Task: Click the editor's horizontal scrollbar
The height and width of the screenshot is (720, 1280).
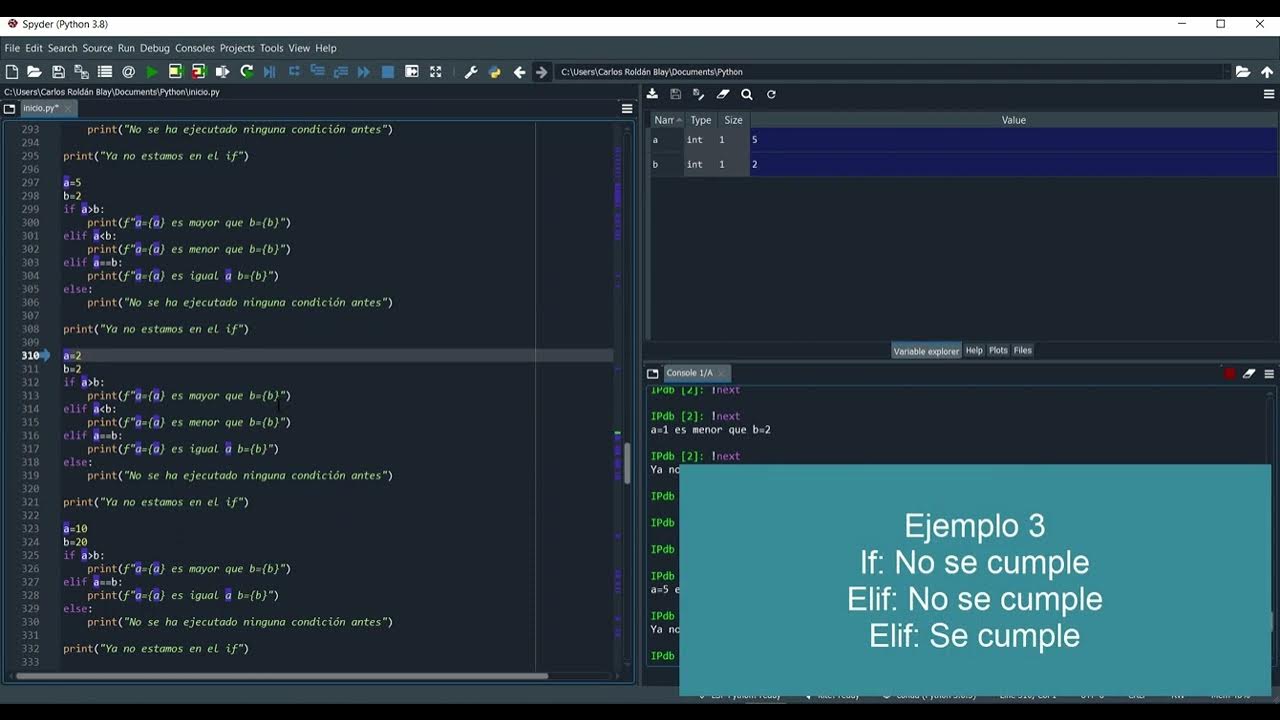Action: point(283,676)
